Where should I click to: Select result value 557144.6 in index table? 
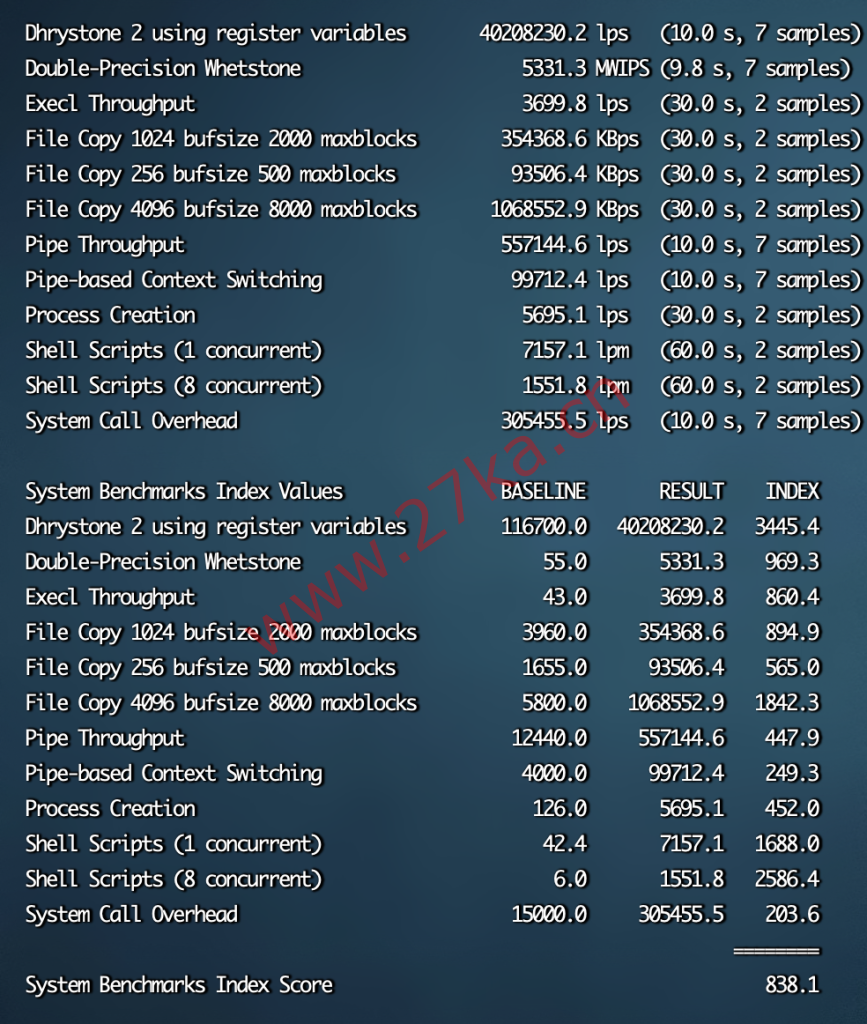pyautogui.click(x=681, y=739)
